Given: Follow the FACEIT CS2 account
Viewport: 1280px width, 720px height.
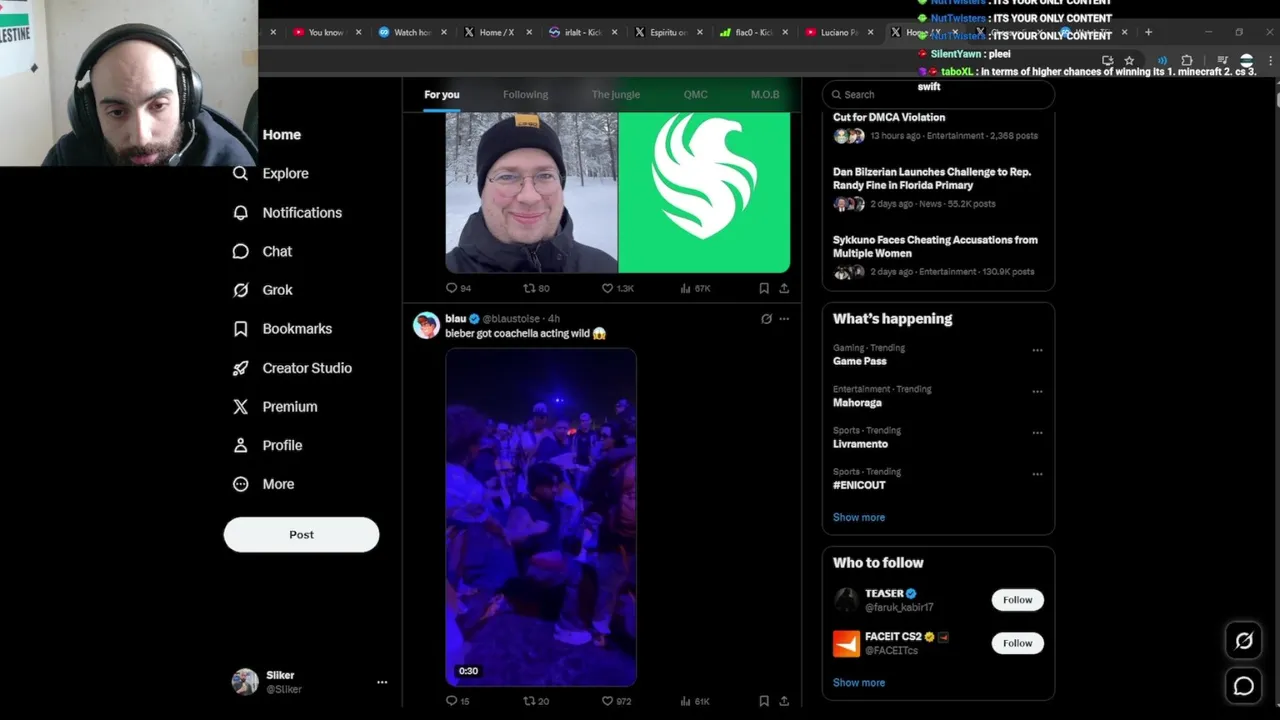Looking at the screenshot, I should coord(1017,643).
